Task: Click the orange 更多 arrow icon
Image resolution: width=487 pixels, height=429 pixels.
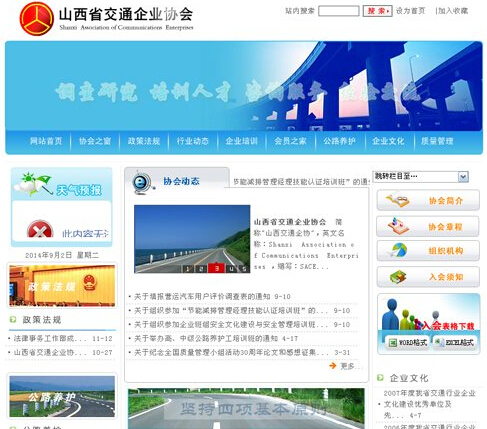Action: [x=332, y=366]
